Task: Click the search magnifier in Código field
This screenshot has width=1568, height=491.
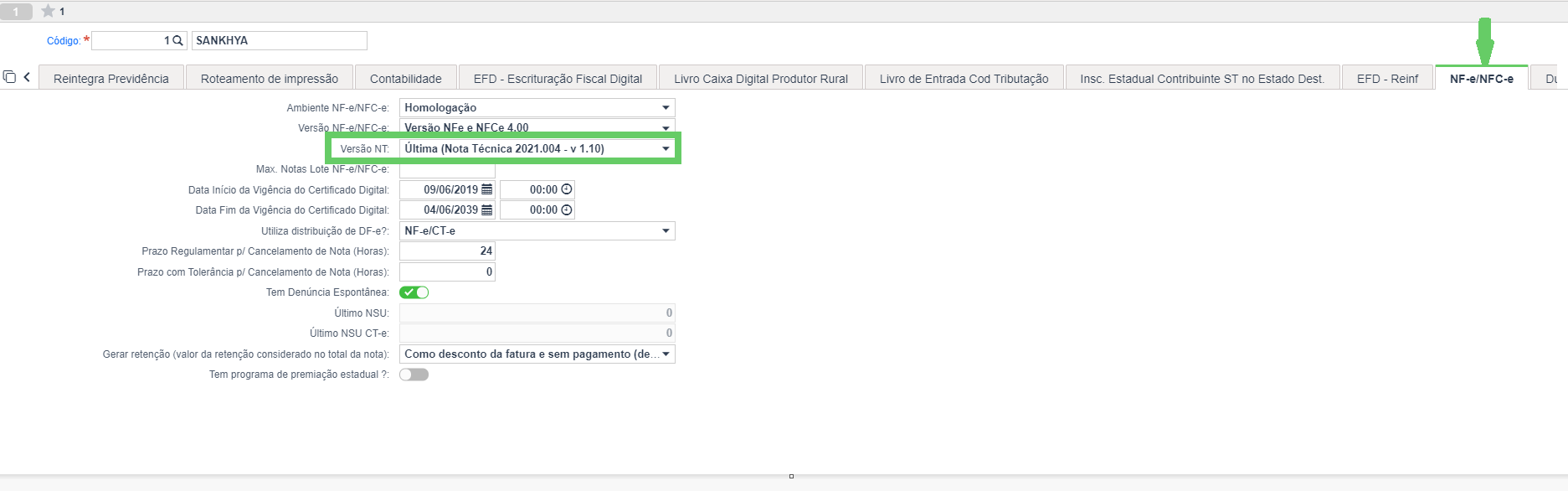Action: coord(177,40)
